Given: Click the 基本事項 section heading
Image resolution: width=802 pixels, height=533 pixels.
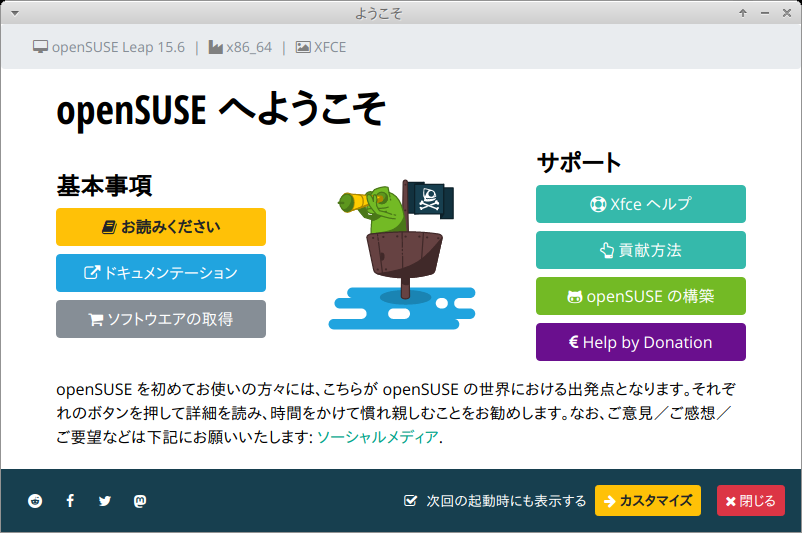Looking at the screenshot, I should 104,186.
